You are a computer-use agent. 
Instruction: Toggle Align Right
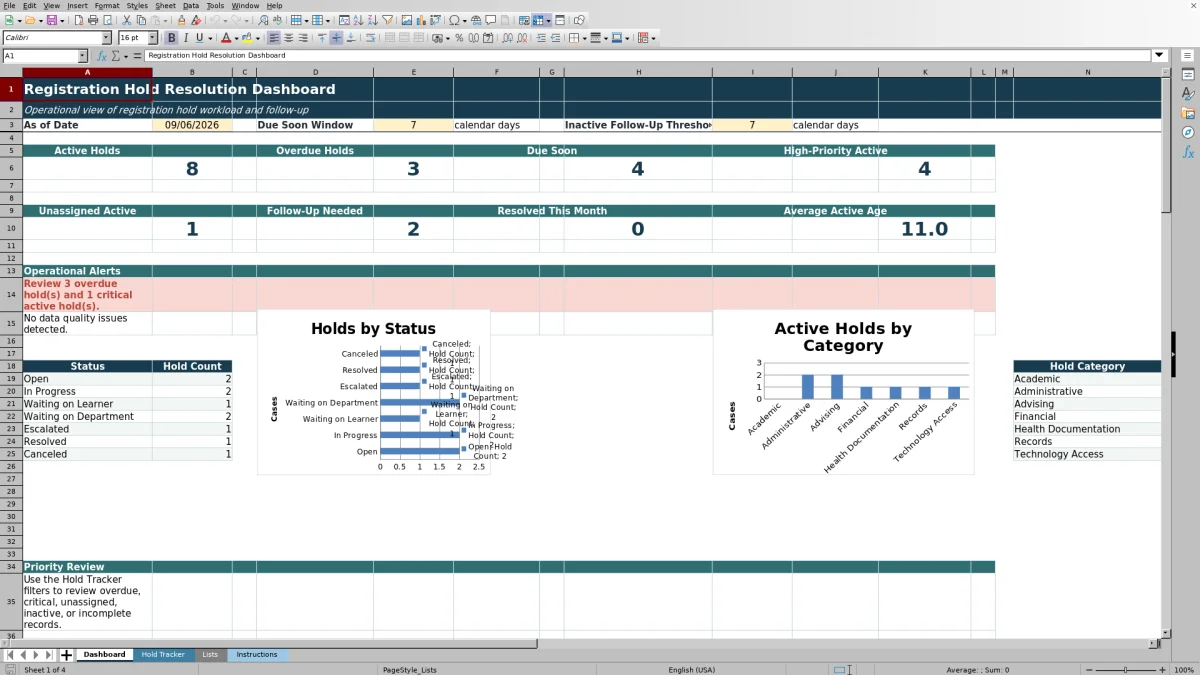pyautogui.click(x=303, y=38)
